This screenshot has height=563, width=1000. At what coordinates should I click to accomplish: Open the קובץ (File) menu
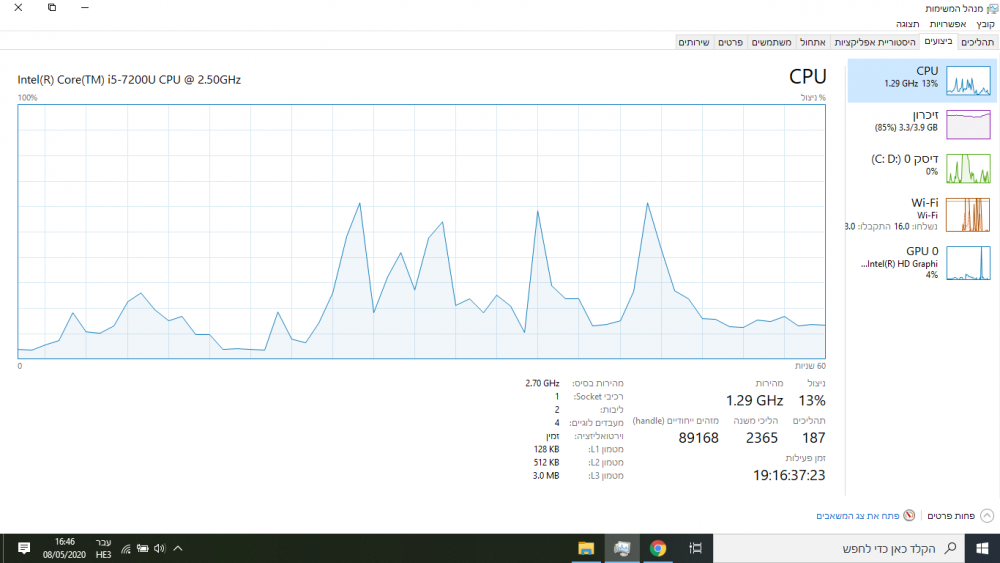(985, 24)
